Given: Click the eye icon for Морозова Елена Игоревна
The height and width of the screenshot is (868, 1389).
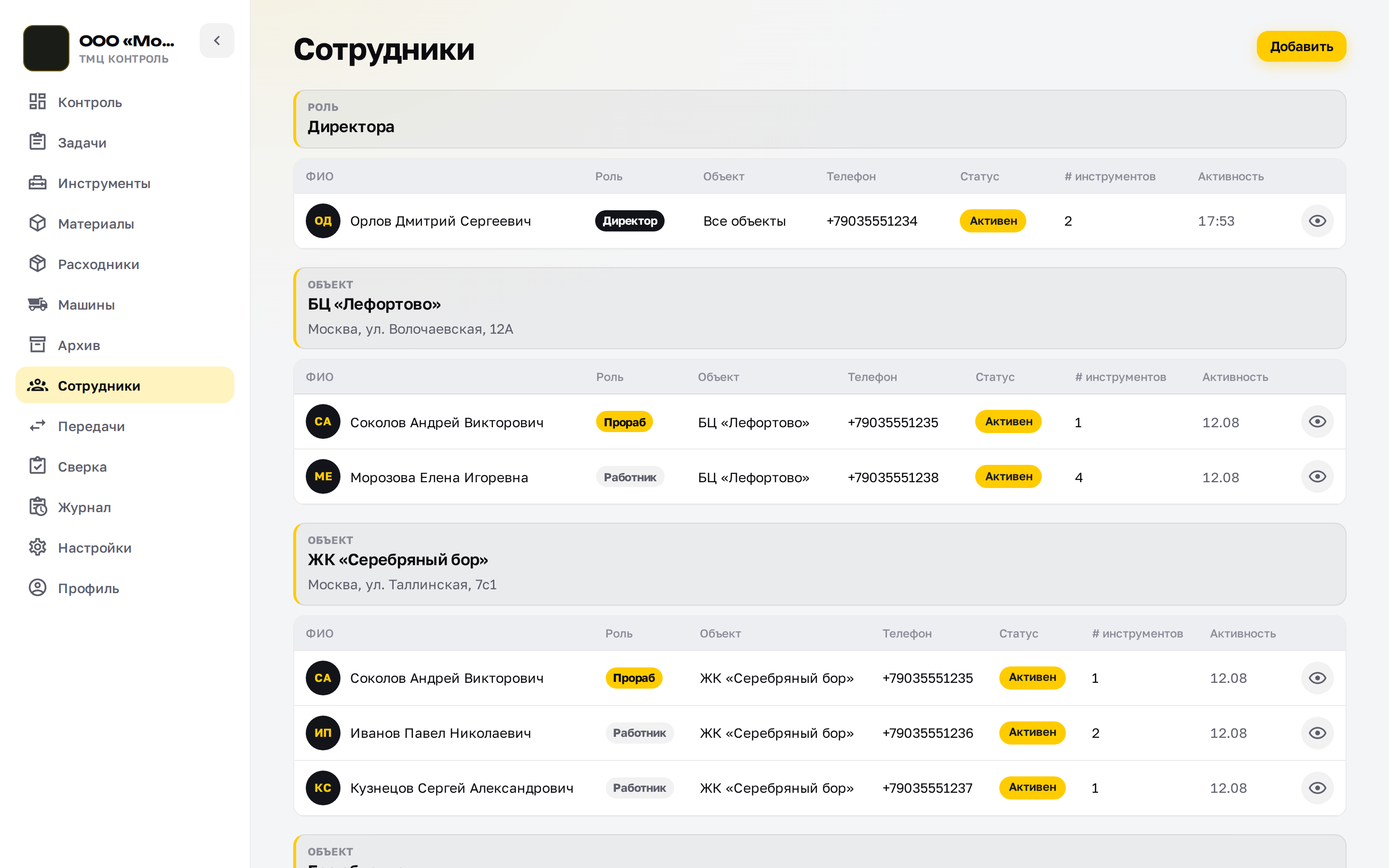Looking at the screenshot, I should (x=1317, y=476).
